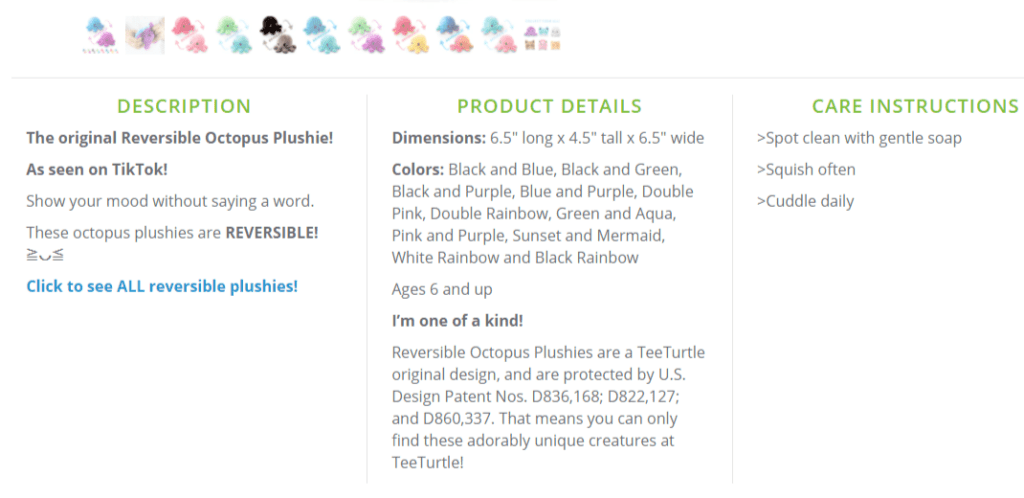Open "Click to see ALL reversible plushies!" link
Screen dimensions: 1024x498
(162, 286)
